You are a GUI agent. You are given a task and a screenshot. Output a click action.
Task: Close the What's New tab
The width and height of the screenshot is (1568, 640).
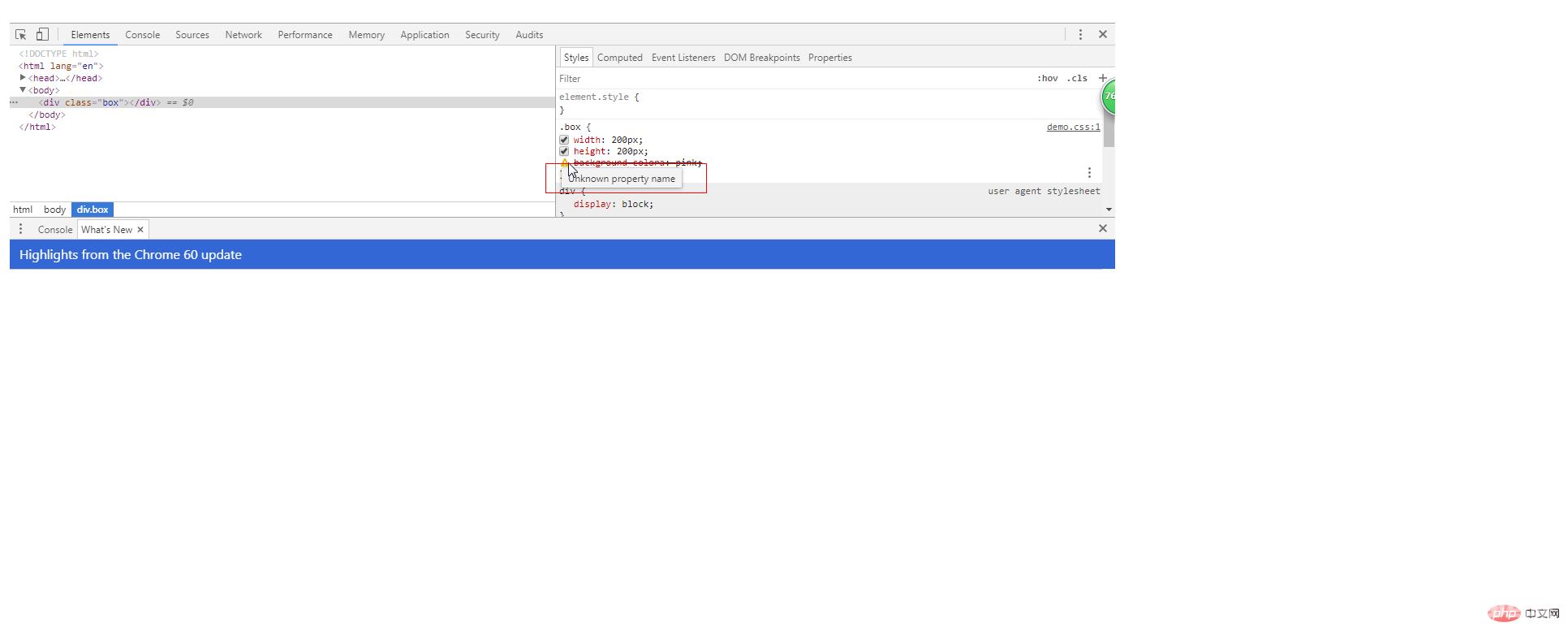(140, 230)
